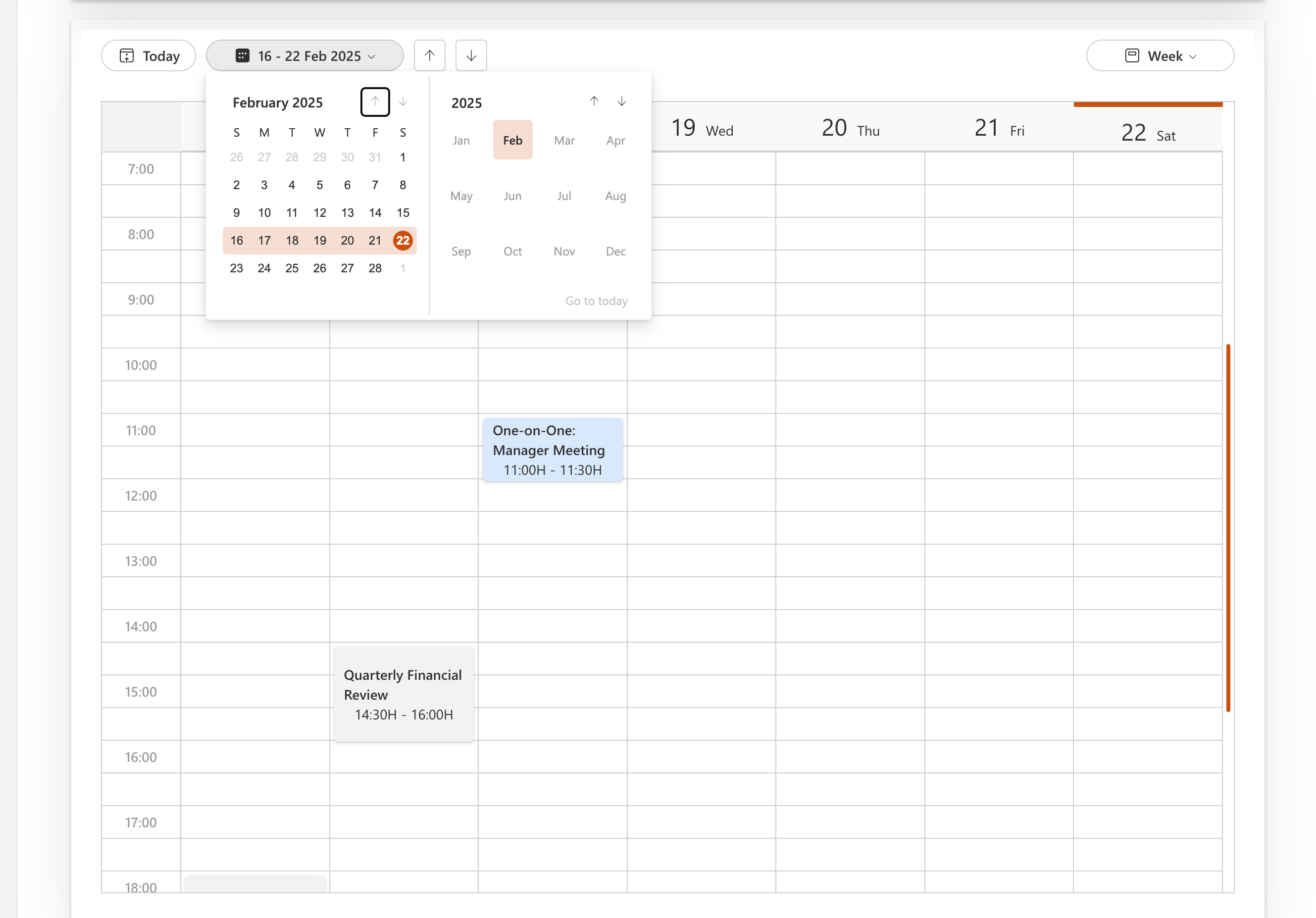This screenshot has width=1316, height=918.
Task: Go to next year in month picker
Action: click(621, 102)
